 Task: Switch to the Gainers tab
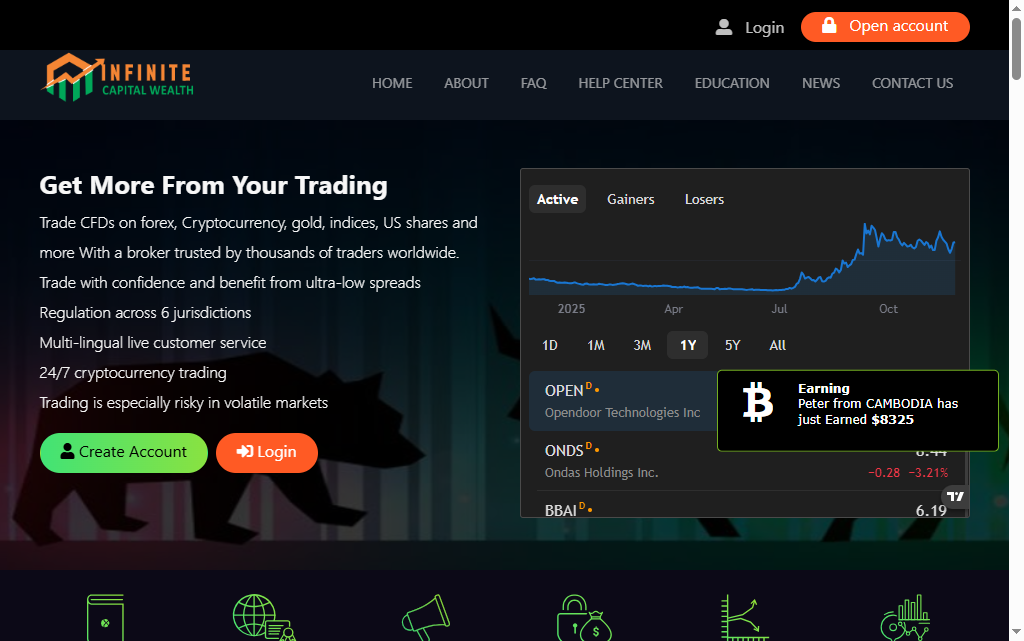pyautogui.click(x=630, y=199)
